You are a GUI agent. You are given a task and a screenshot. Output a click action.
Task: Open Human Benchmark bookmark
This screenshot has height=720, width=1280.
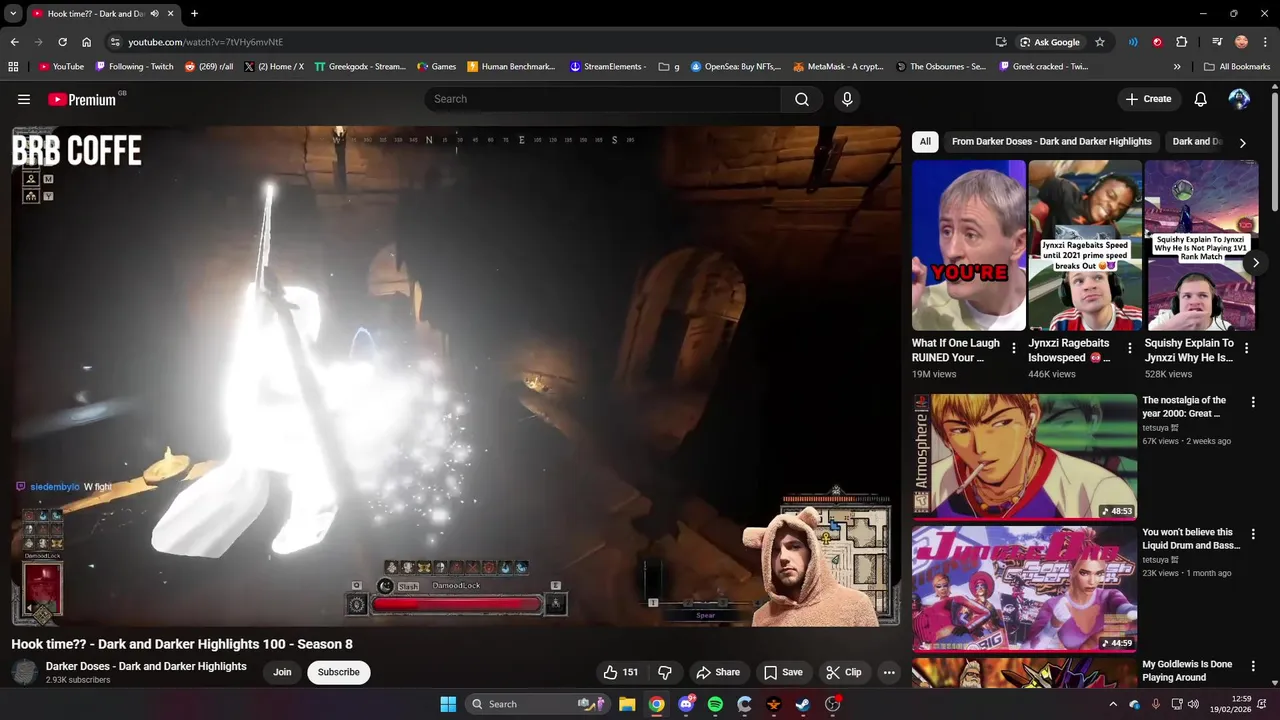(510, 67)
